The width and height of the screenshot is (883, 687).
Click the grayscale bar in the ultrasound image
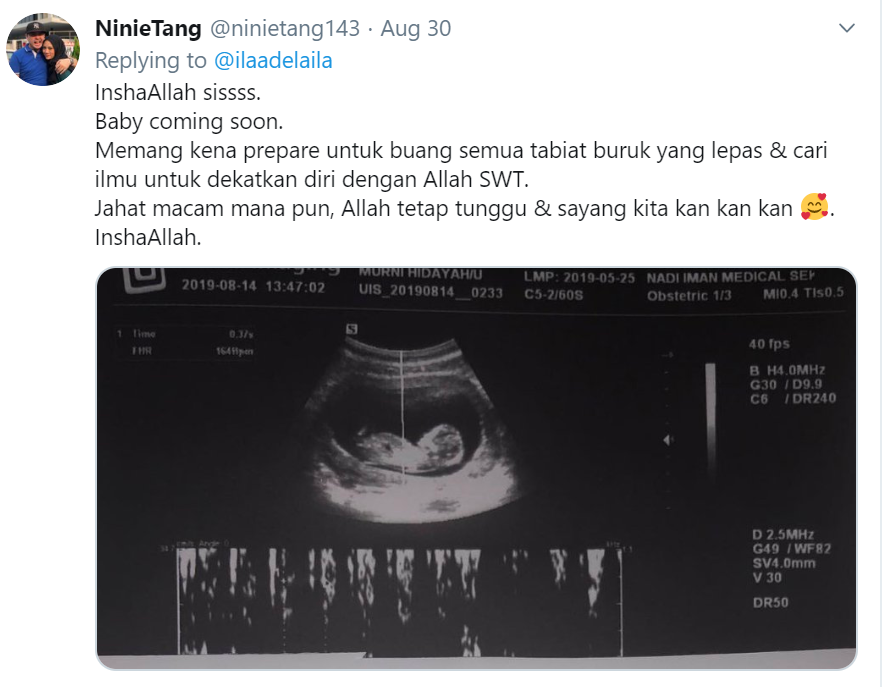pos(711,420)
